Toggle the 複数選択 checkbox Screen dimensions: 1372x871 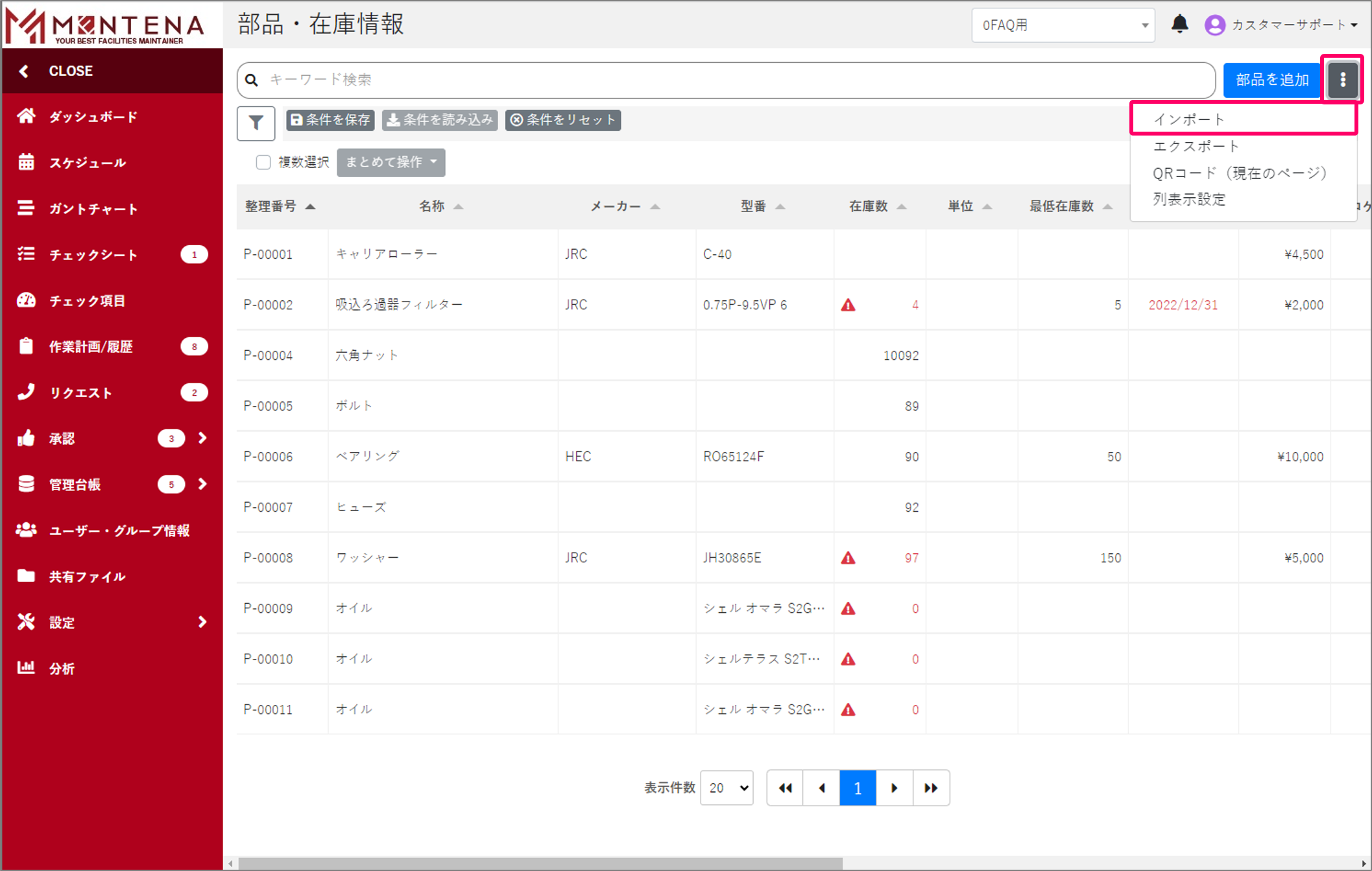pos(263,162)
